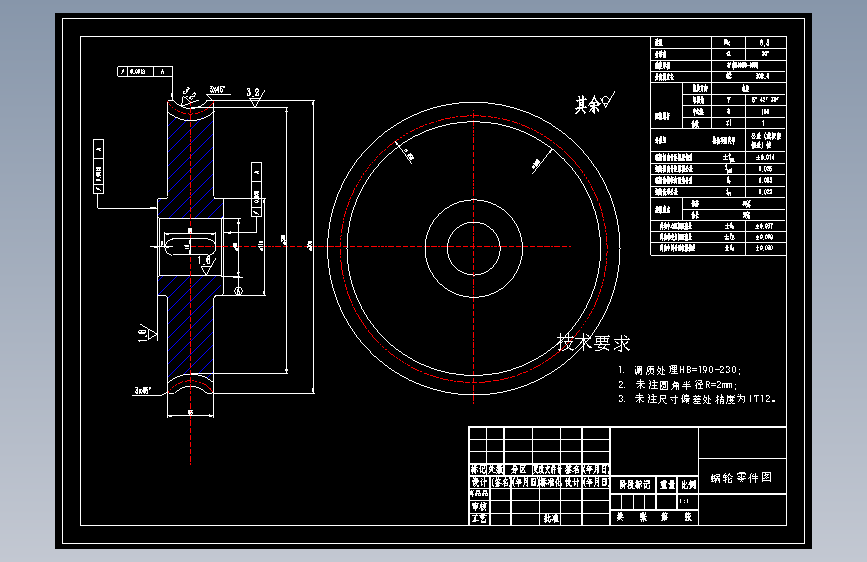
Task: Click the 工艺 row label in title block
Action: click(x=479, y=518)
